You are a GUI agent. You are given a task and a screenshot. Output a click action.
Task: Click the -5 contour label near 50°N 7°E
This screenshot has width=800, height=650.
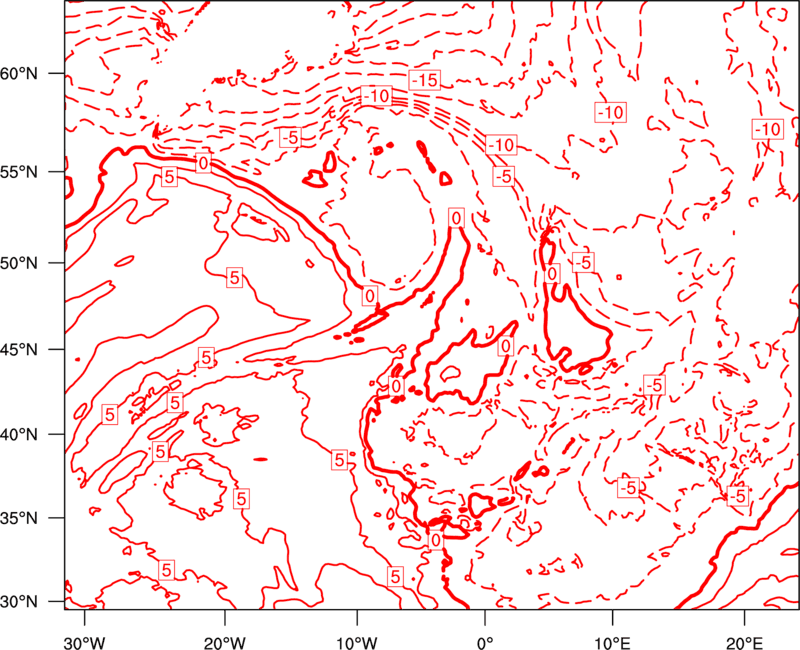[583, 263]
